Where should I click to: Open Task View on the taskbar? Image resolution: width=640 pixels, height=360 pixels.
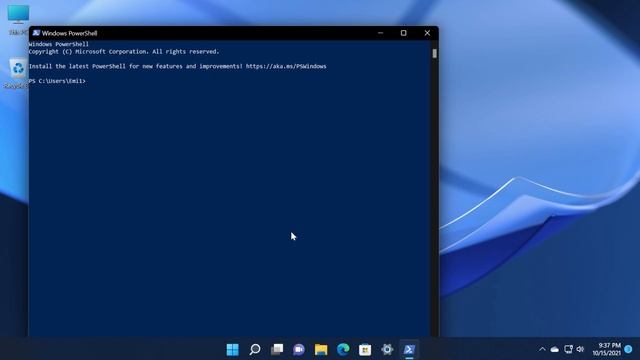tap(277, 349)
